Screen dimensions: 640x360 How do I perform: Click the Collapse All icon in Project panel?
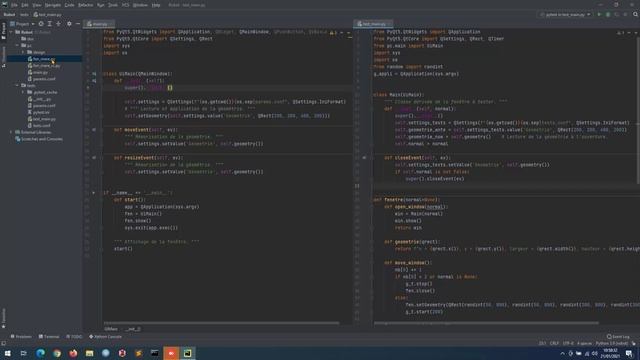coord(58,24)
